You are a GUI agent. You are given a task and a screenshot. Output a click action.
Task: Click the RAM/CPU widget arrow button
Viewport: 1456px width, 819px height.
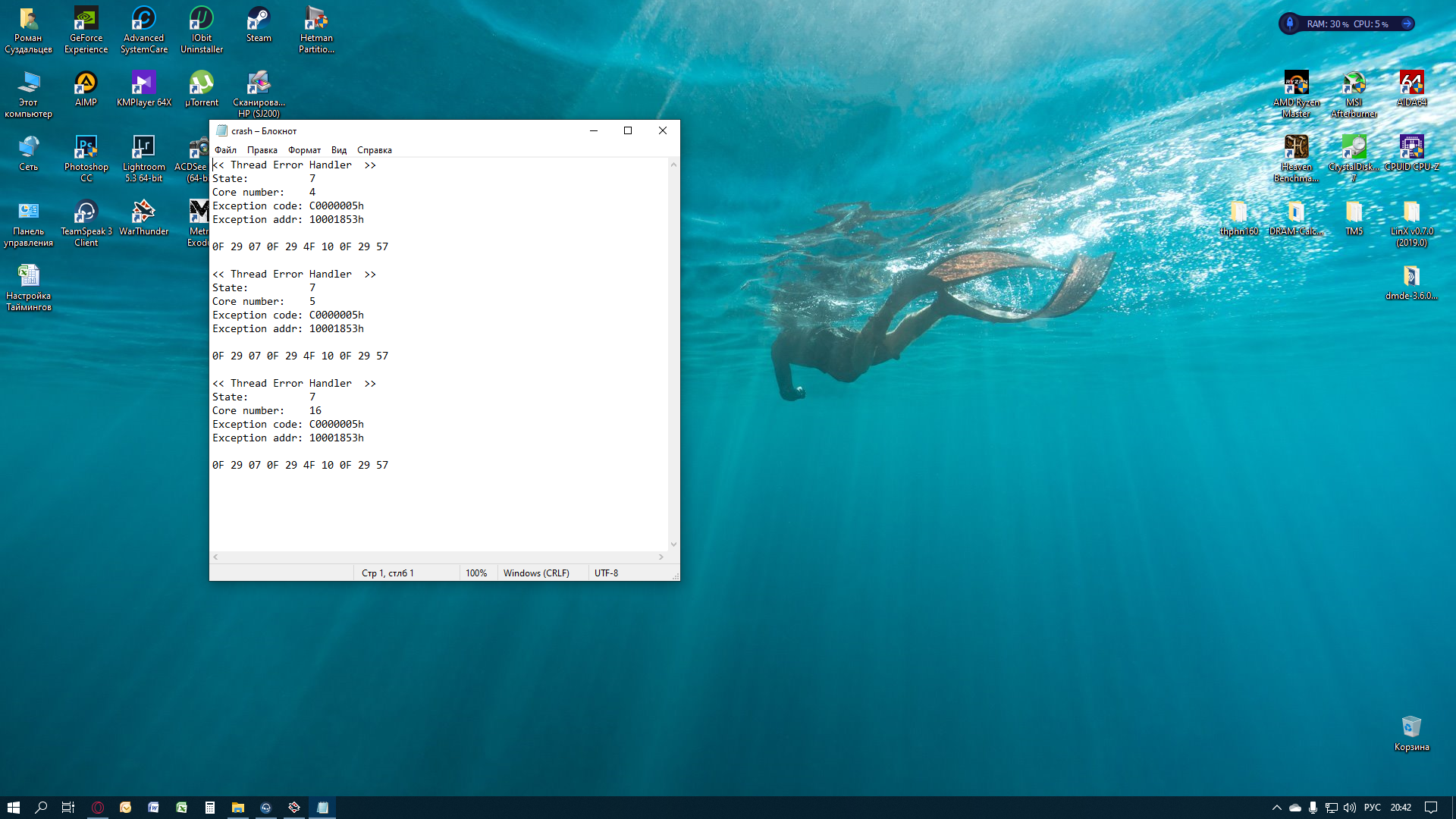[1407, 24]
